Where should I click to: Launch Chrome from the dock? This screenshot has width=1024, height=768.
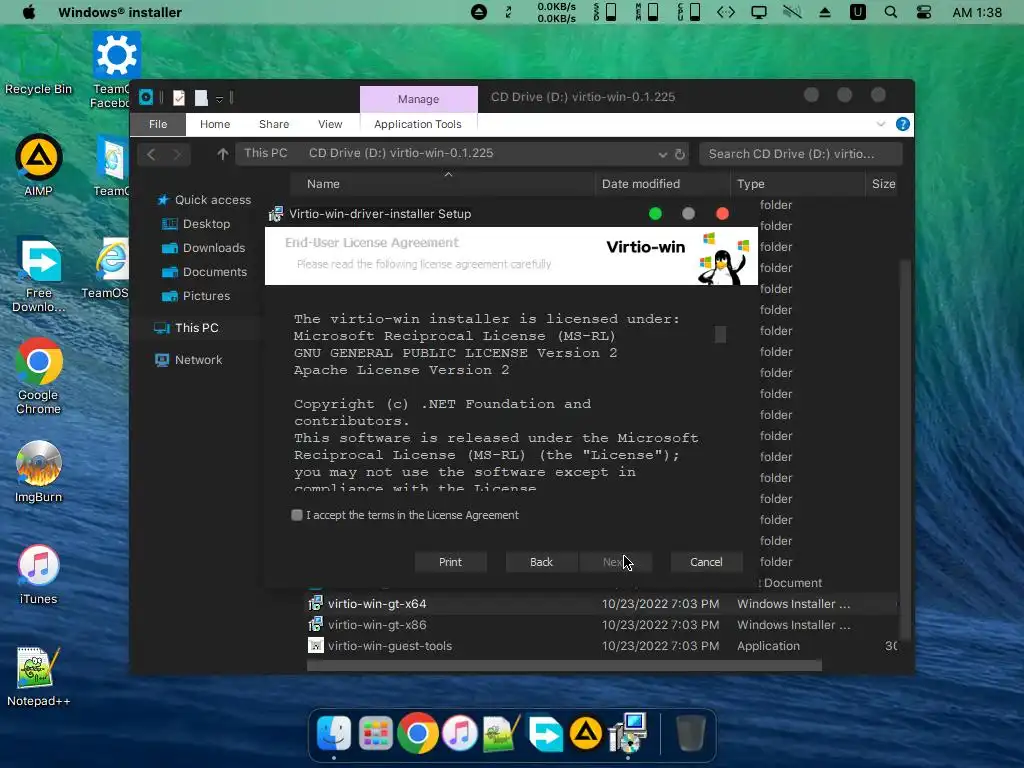(x=417, y=733)
